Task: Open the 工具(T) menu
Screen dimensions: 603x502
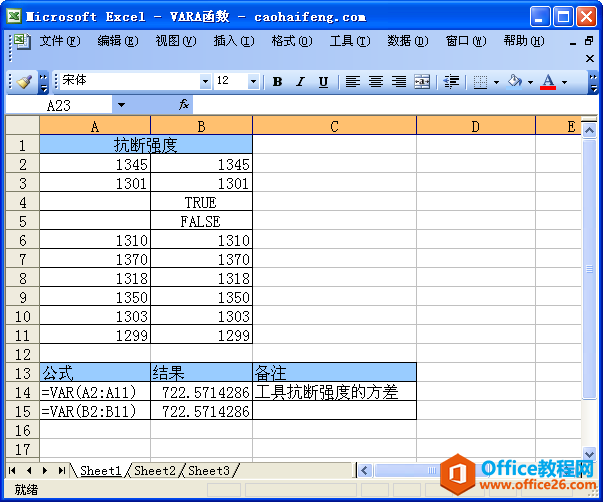Action: pos(350,41)
